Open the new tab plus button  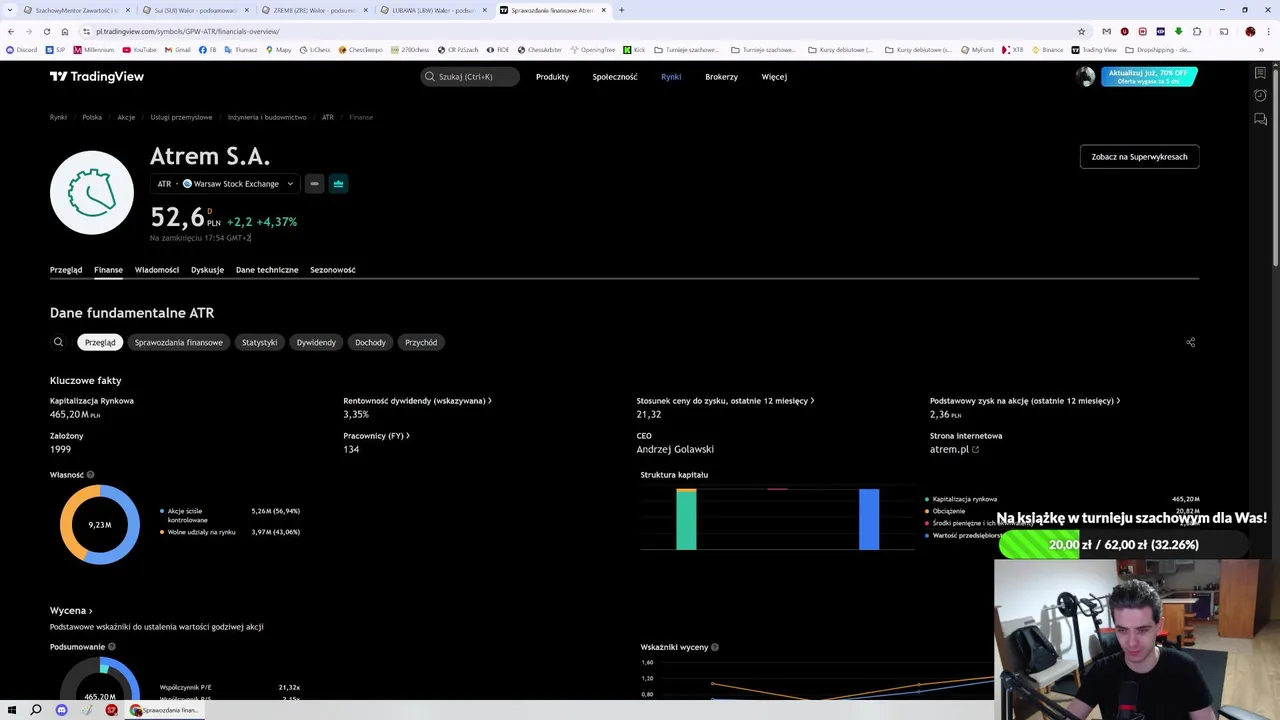pyautogui.click(x=621, y=10)
